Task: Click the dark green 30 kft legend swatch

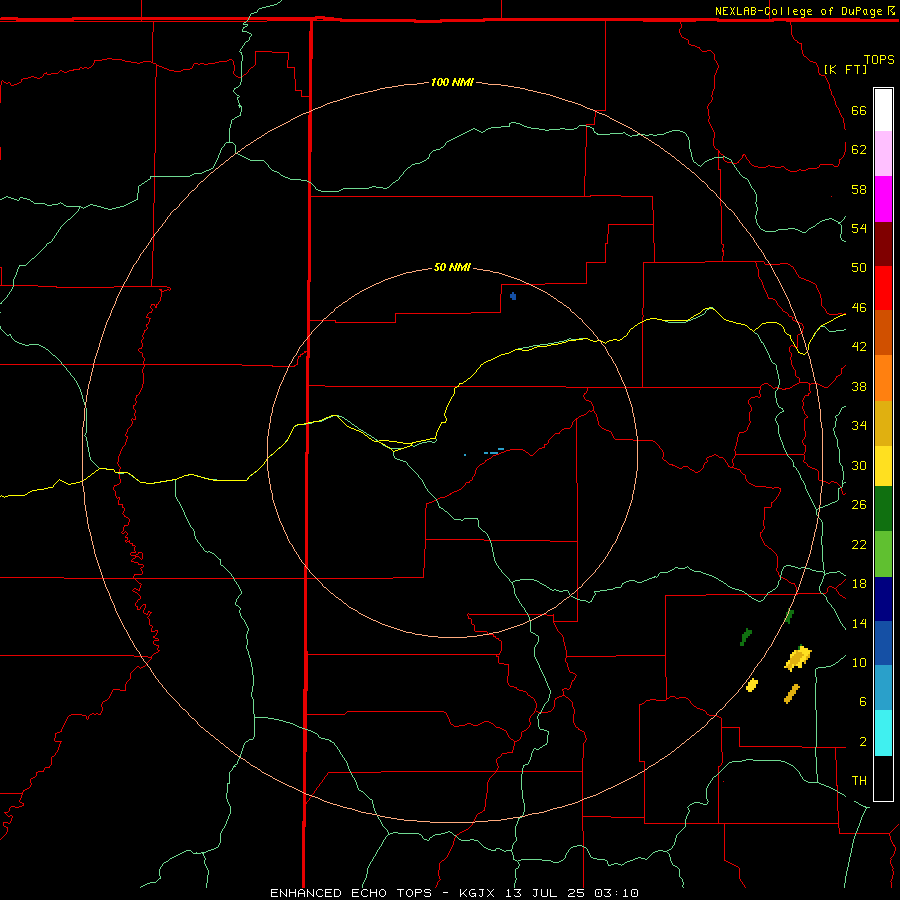Action: pyautogui.click(x=883, y=509)
